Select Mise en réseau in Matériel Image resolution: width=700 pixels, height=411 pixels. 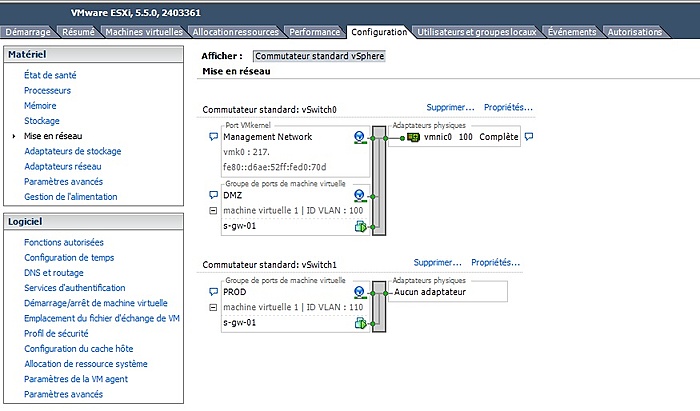[53, 136]
